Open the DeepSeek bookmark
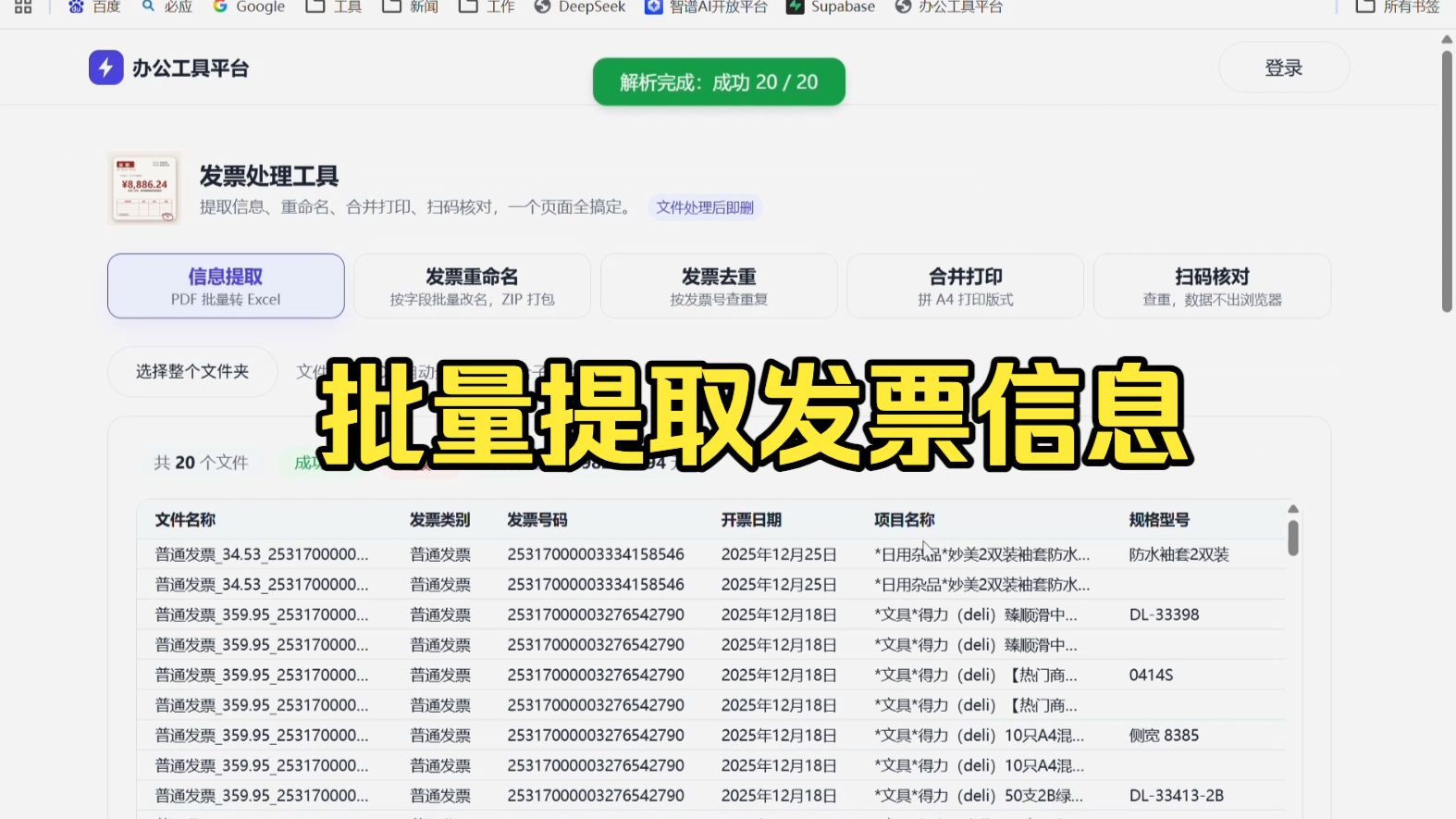Screen dimensions: 1456x819 point(579,6)
